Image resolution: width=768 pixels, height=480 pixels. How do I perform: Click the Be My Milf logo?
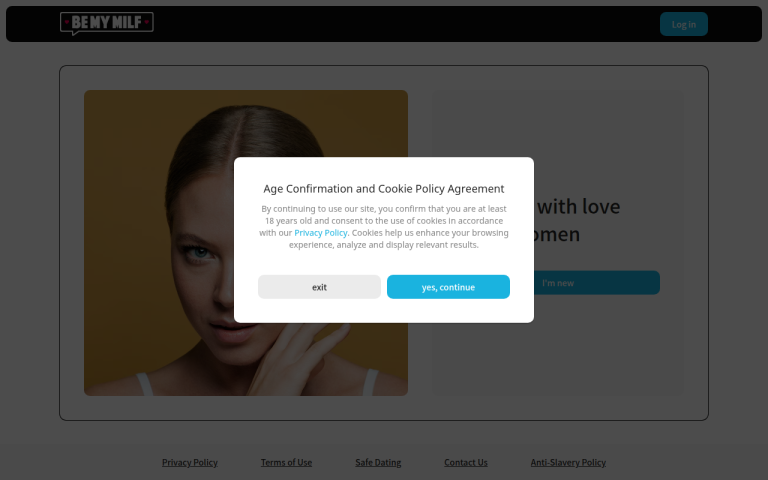pos(107,23)
